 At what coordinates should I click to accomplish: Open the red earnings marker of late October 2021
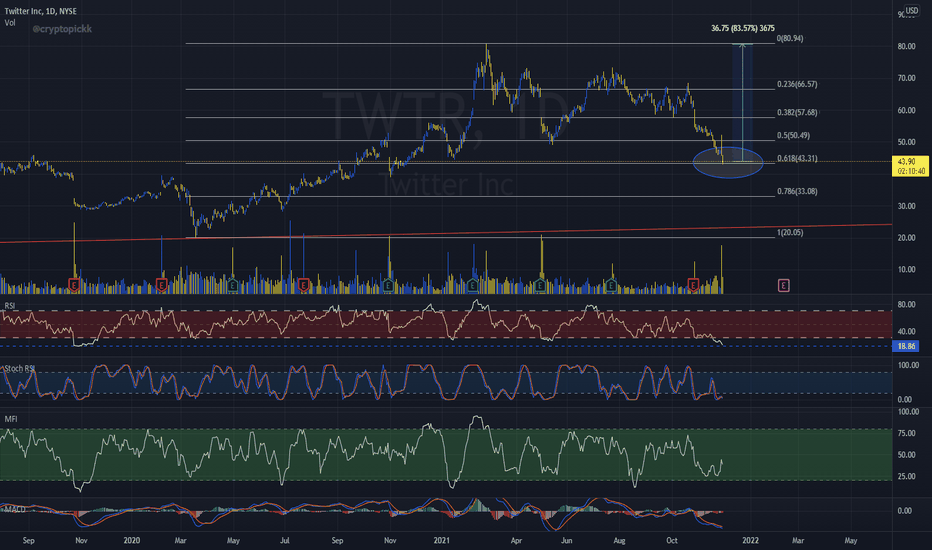pos(693,285)
